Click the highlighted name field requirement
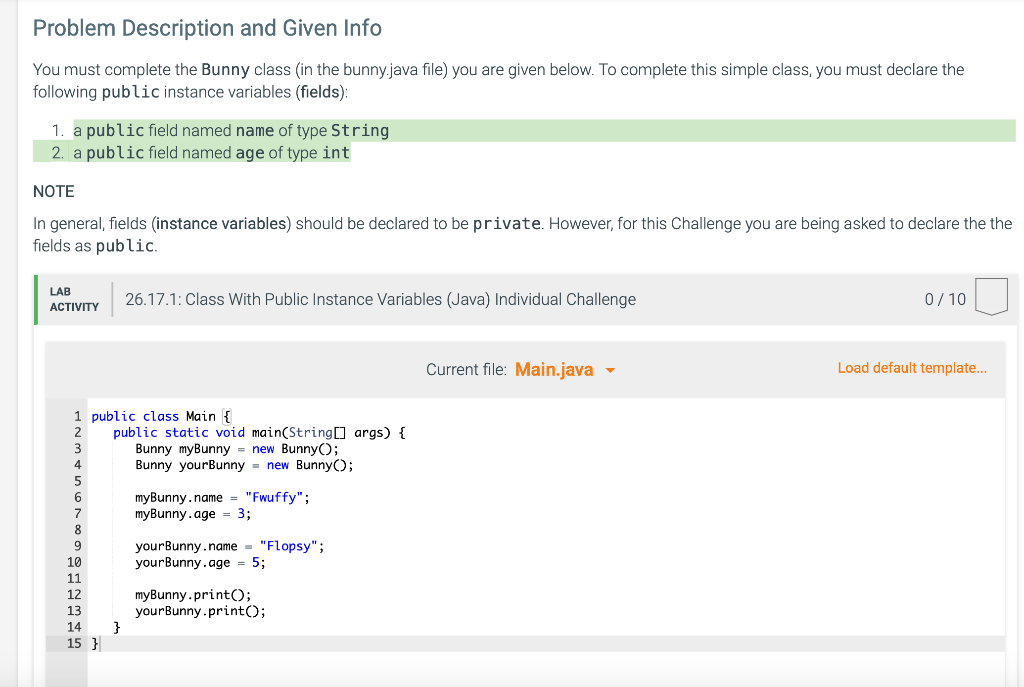The height and width of the screenshot is (687, 1024). click(x=230, y=130)
